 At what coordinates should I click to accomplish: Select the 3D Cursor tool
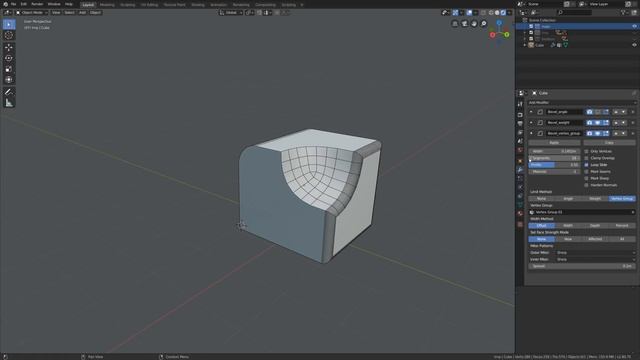pos(9,36)
